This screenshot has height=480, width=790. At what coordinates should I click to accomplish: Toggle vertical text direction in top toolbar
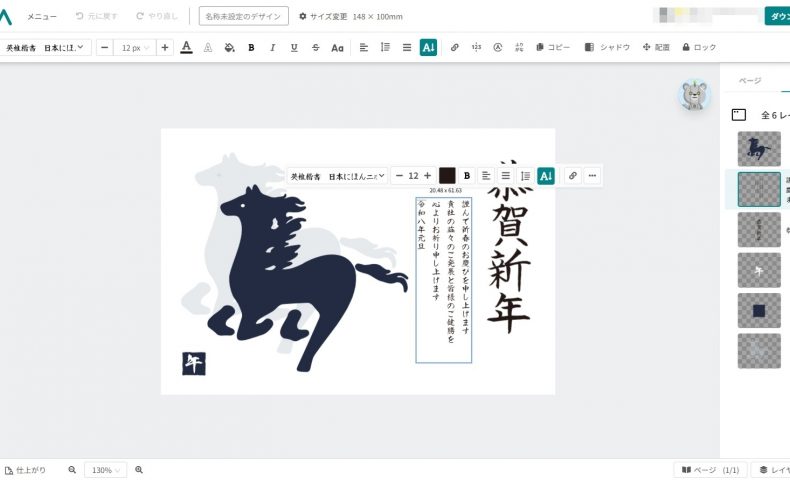click(x=428, y=47)
